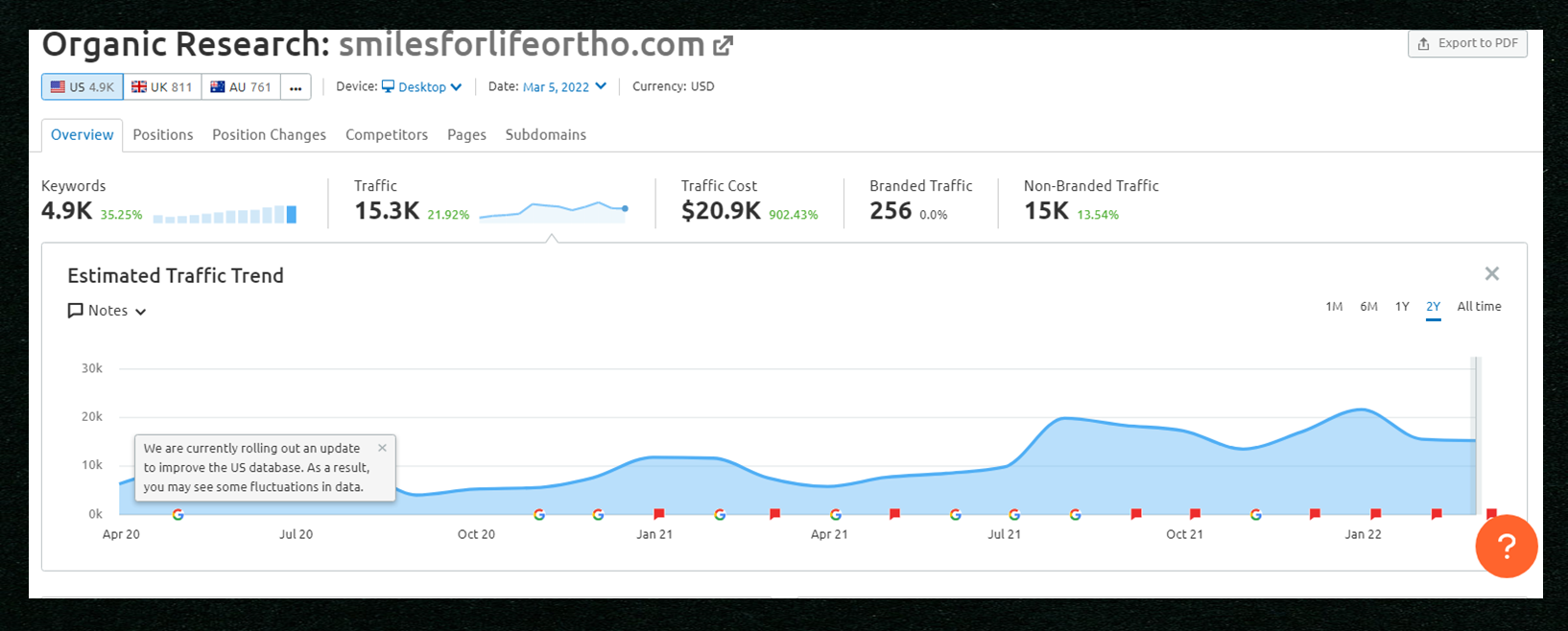
Task: Click the Keywords mini bar chart
Action: click(225, 214)
